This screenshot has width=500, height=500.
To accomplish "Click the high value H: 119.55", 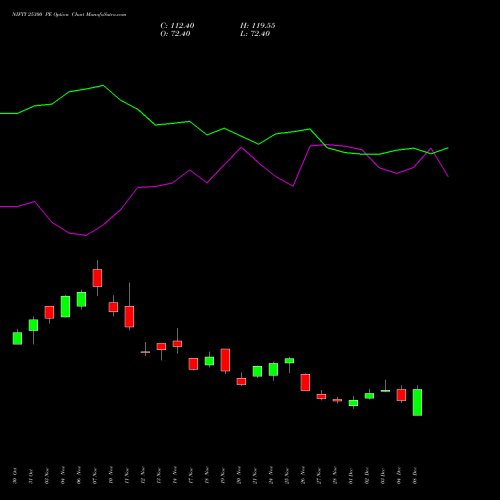I will coord(258,26).
